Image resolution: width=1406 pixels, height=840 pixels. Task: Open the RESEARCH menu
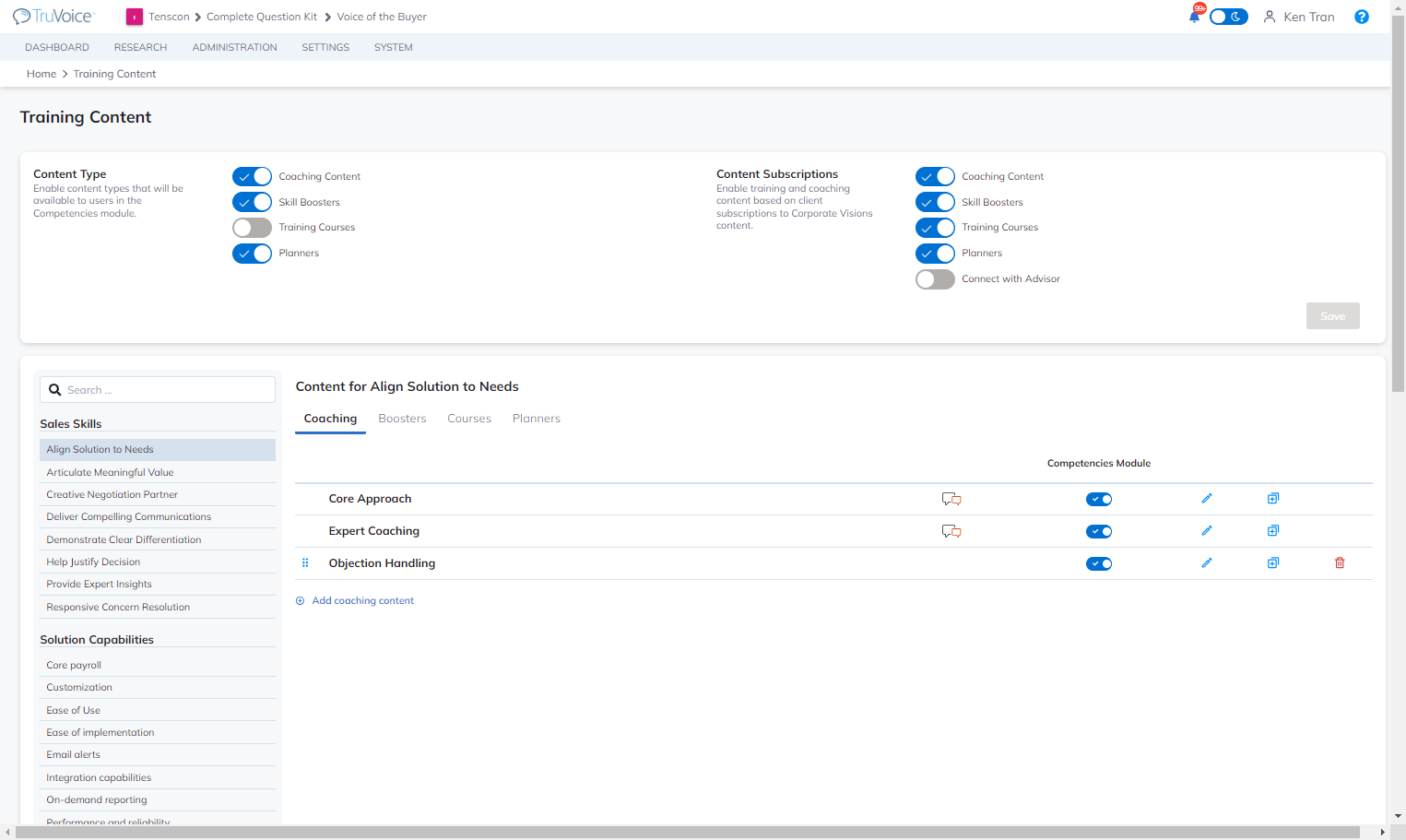click(x=140, y=47)
